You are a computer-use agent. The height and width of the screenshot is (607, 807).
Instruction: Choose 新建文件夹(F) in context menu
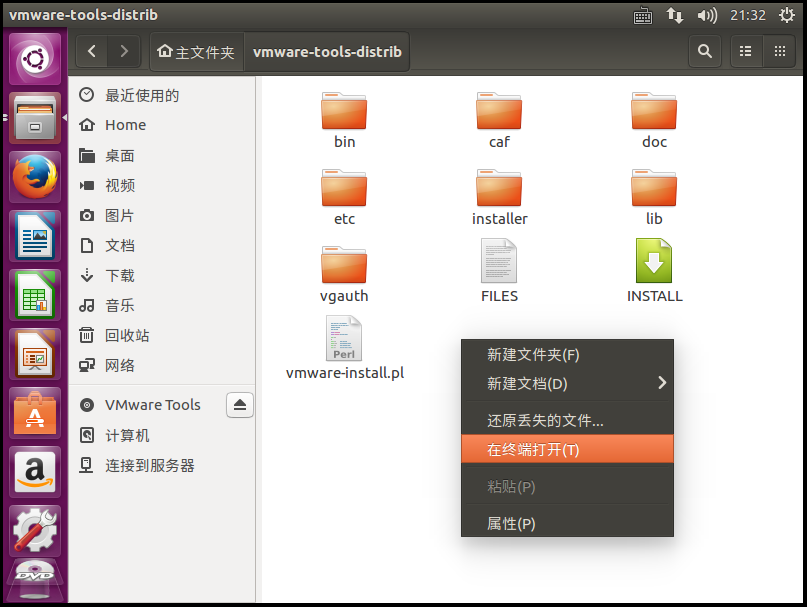click(567, 355)
